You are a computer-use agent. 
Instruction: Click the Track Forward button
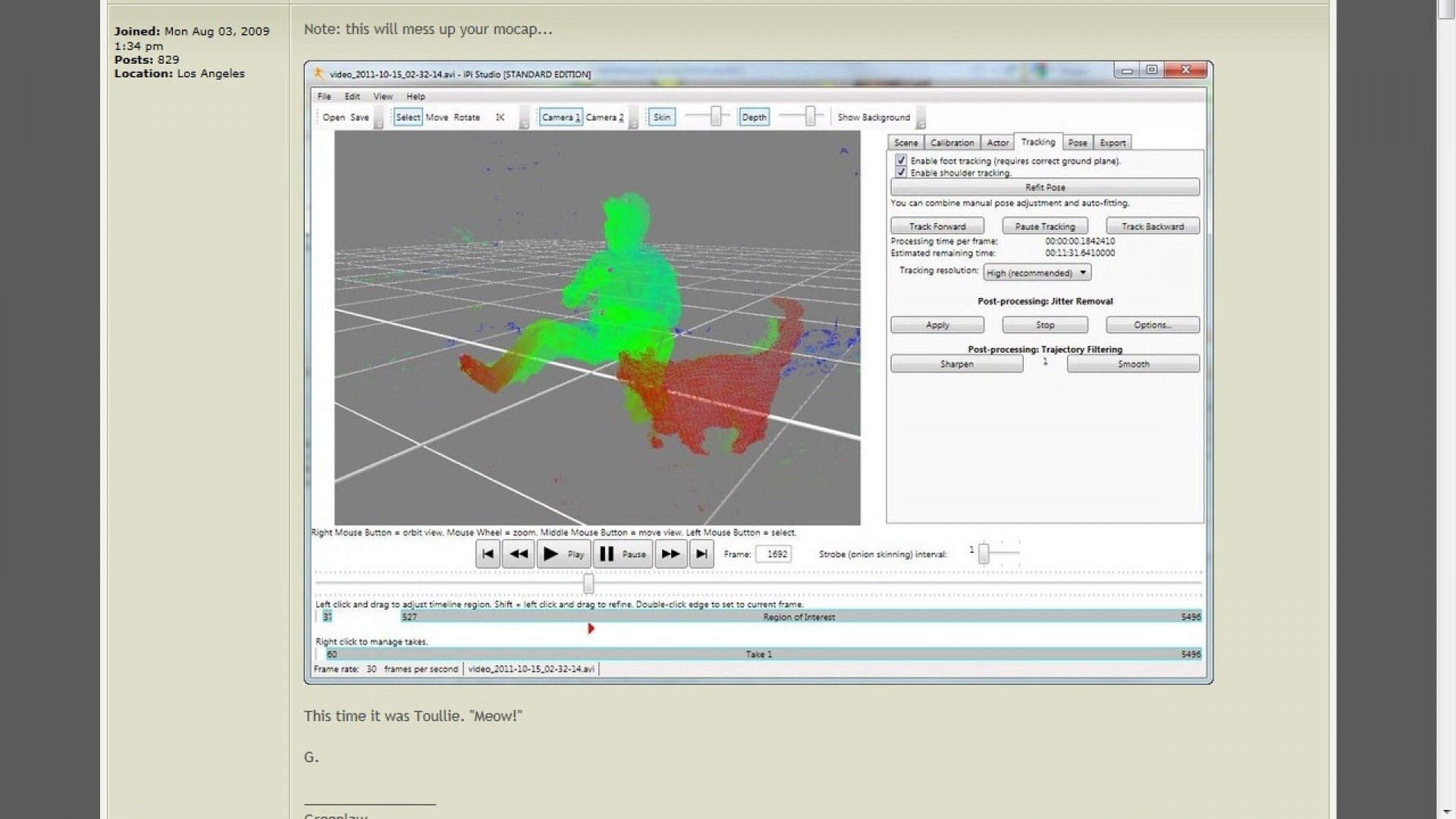tap(937, 227)
